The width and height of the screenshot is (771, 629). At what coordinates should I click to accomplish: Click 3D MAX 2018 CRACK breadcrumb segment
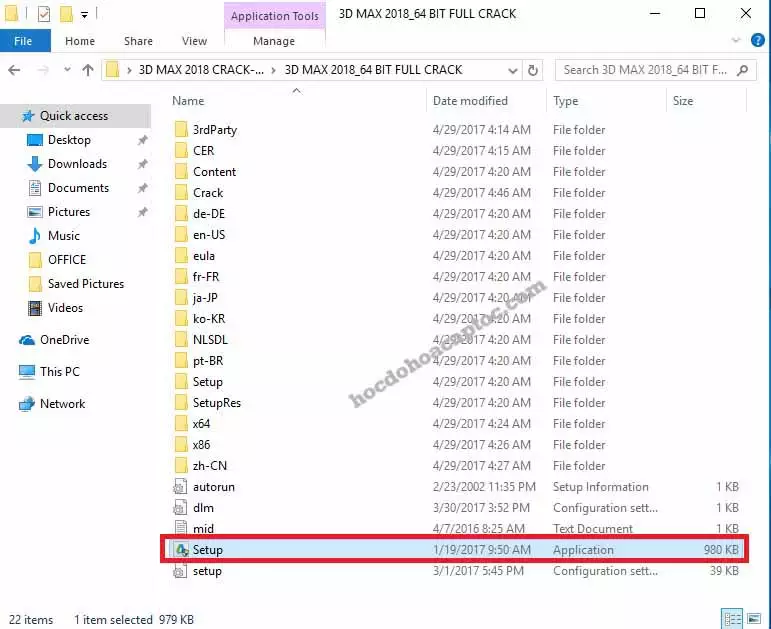click(201, 70)
